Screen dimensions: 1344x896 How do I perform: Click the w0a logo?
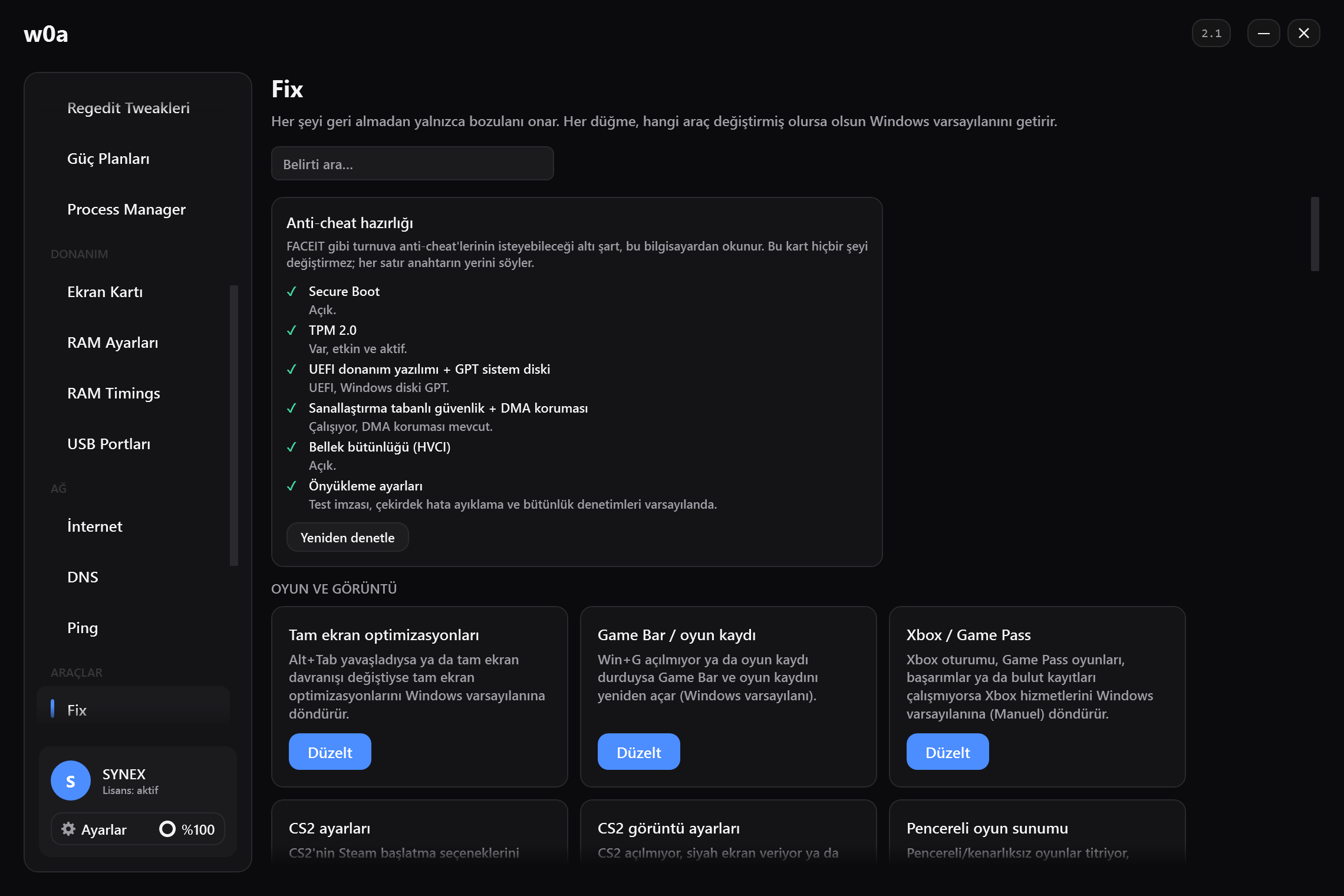46,34
